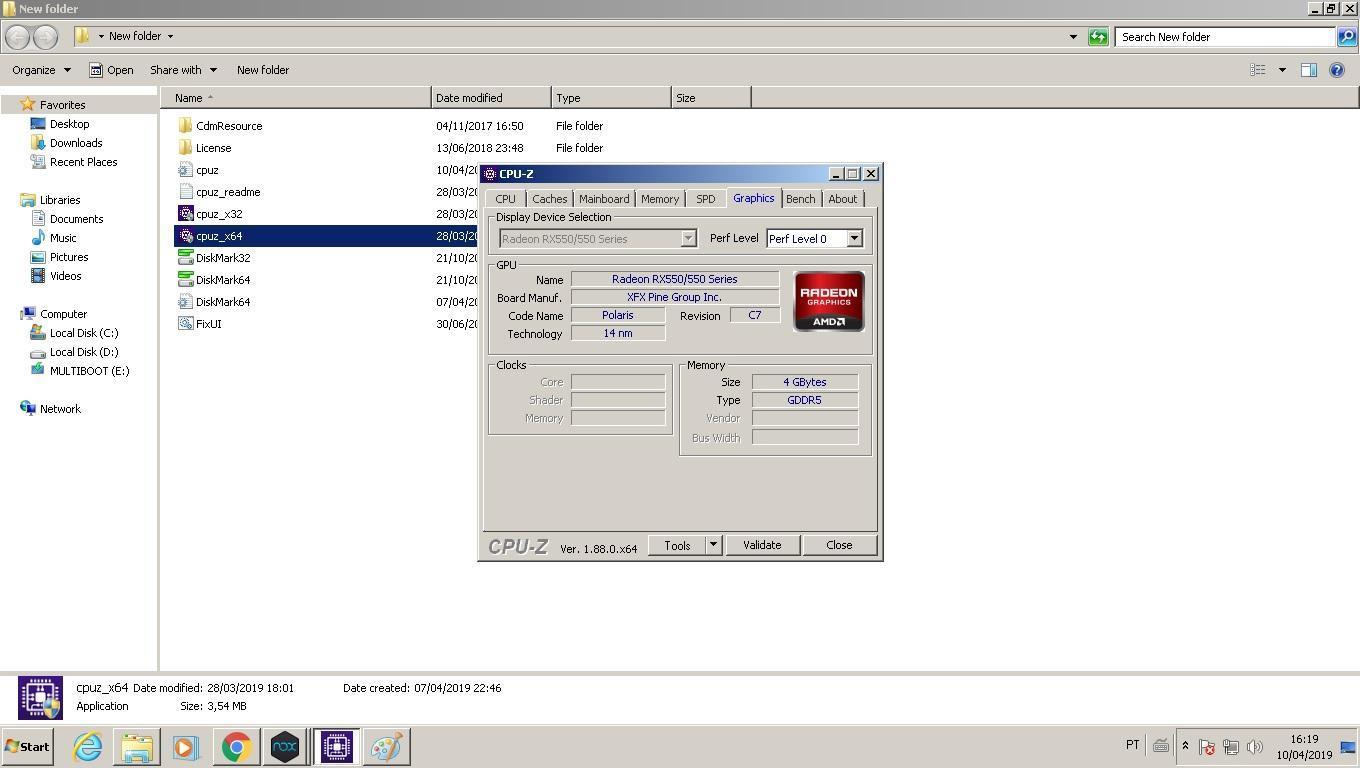The height and width of the screenshot is (768, 1360).
Task: Open the address bar history dropdown
Action: tap(1073, 37)
